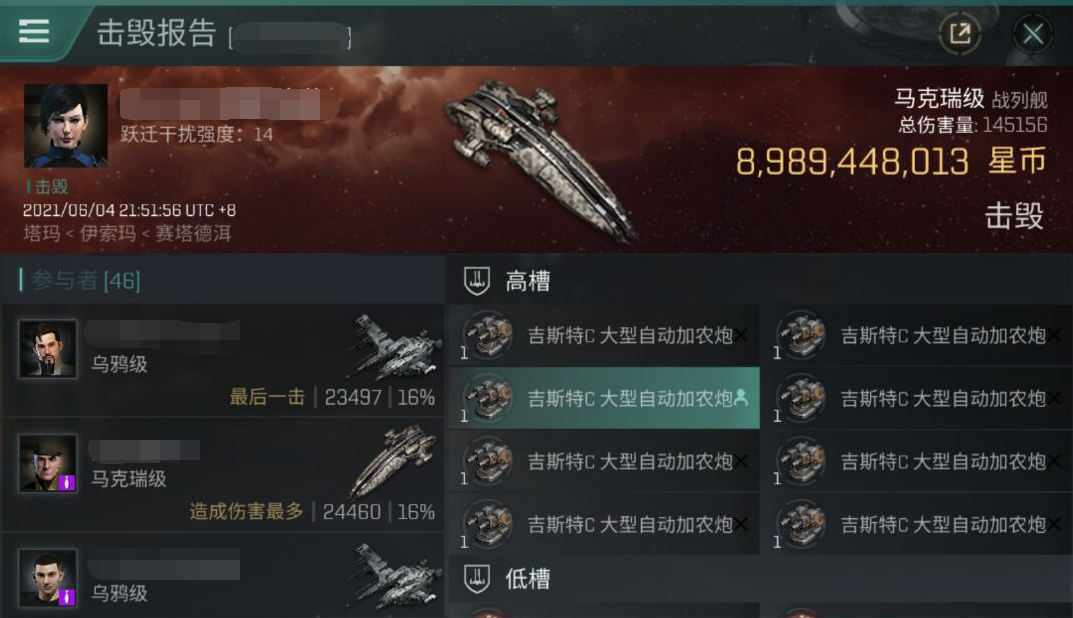Open the victim pilot portrait
Screen dimensions: 1073x618
point(66,126)
